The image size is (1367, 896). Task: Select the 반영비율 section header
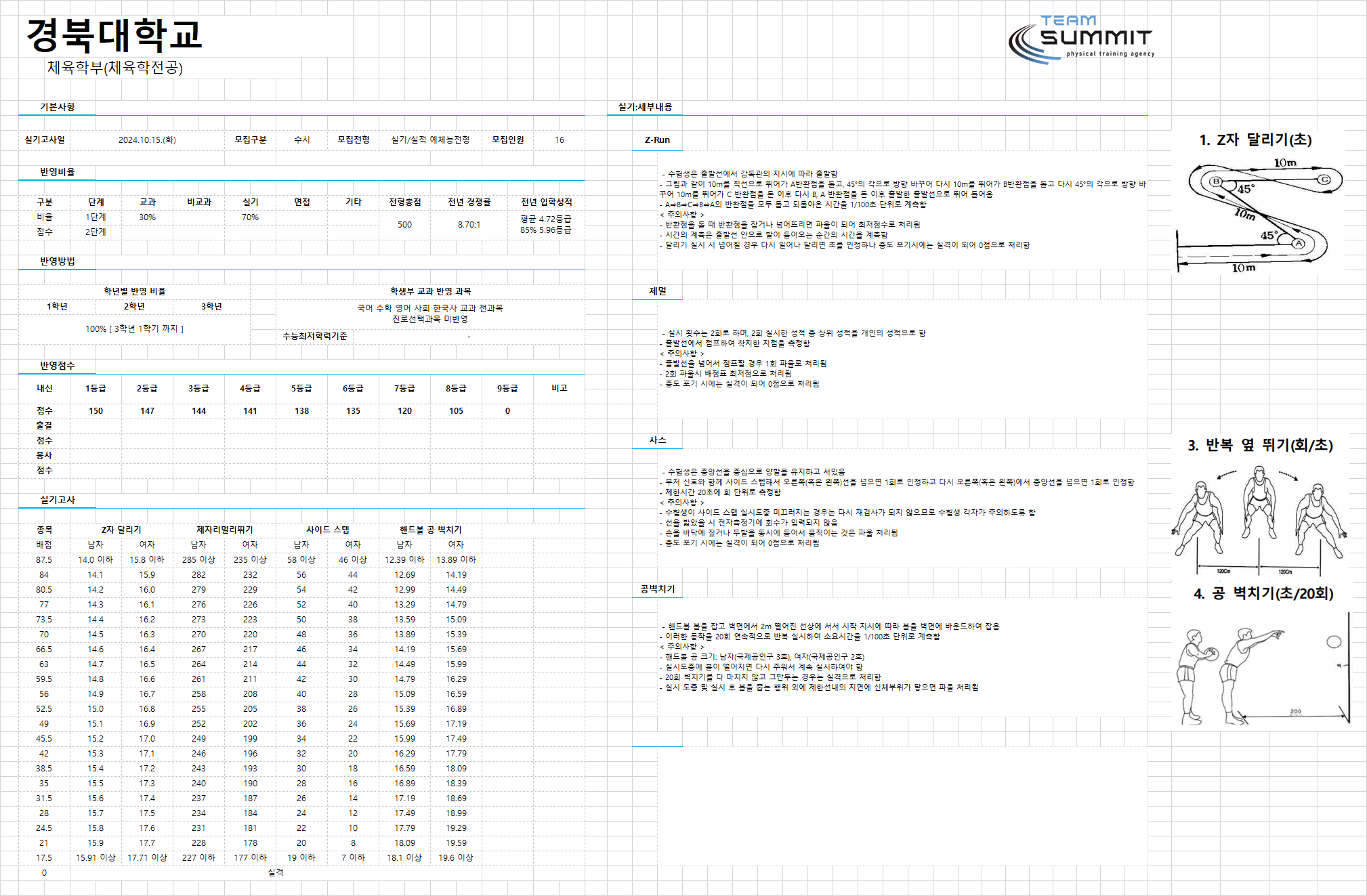point(58,172)
